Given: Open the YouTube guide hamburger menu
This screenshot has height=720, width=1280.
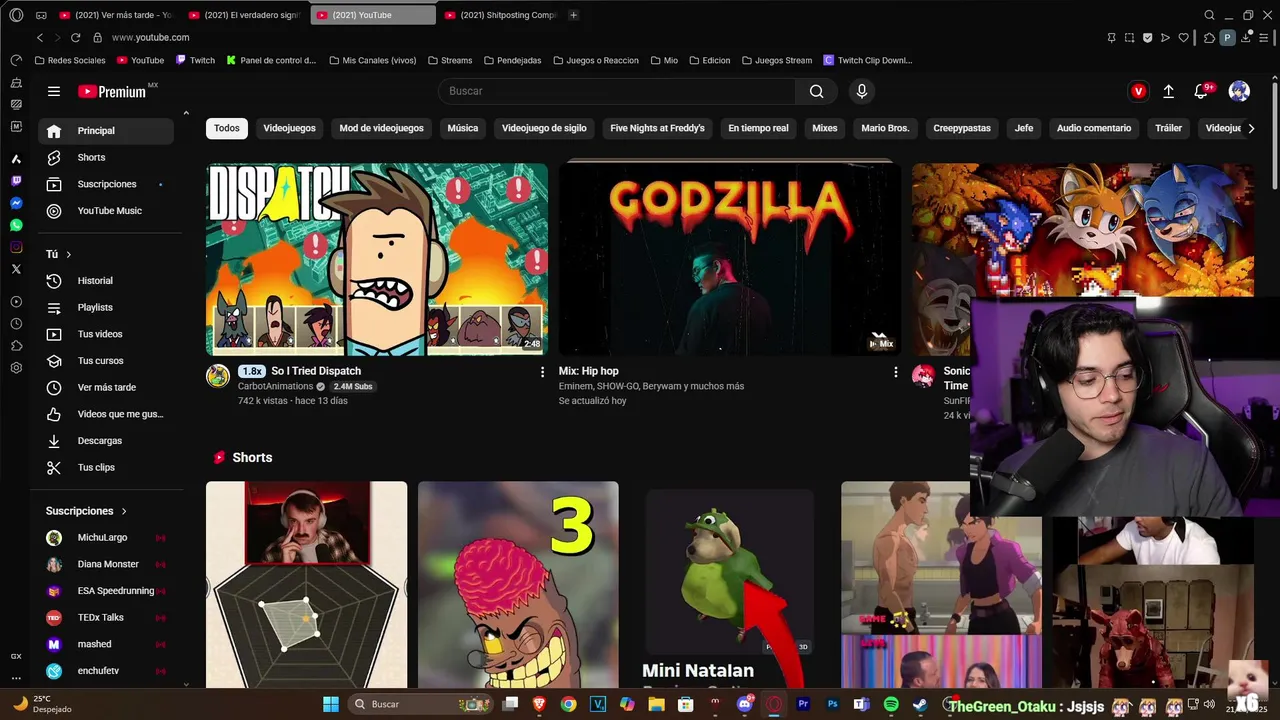Looking at the screenshot, I should coord(54,91).
